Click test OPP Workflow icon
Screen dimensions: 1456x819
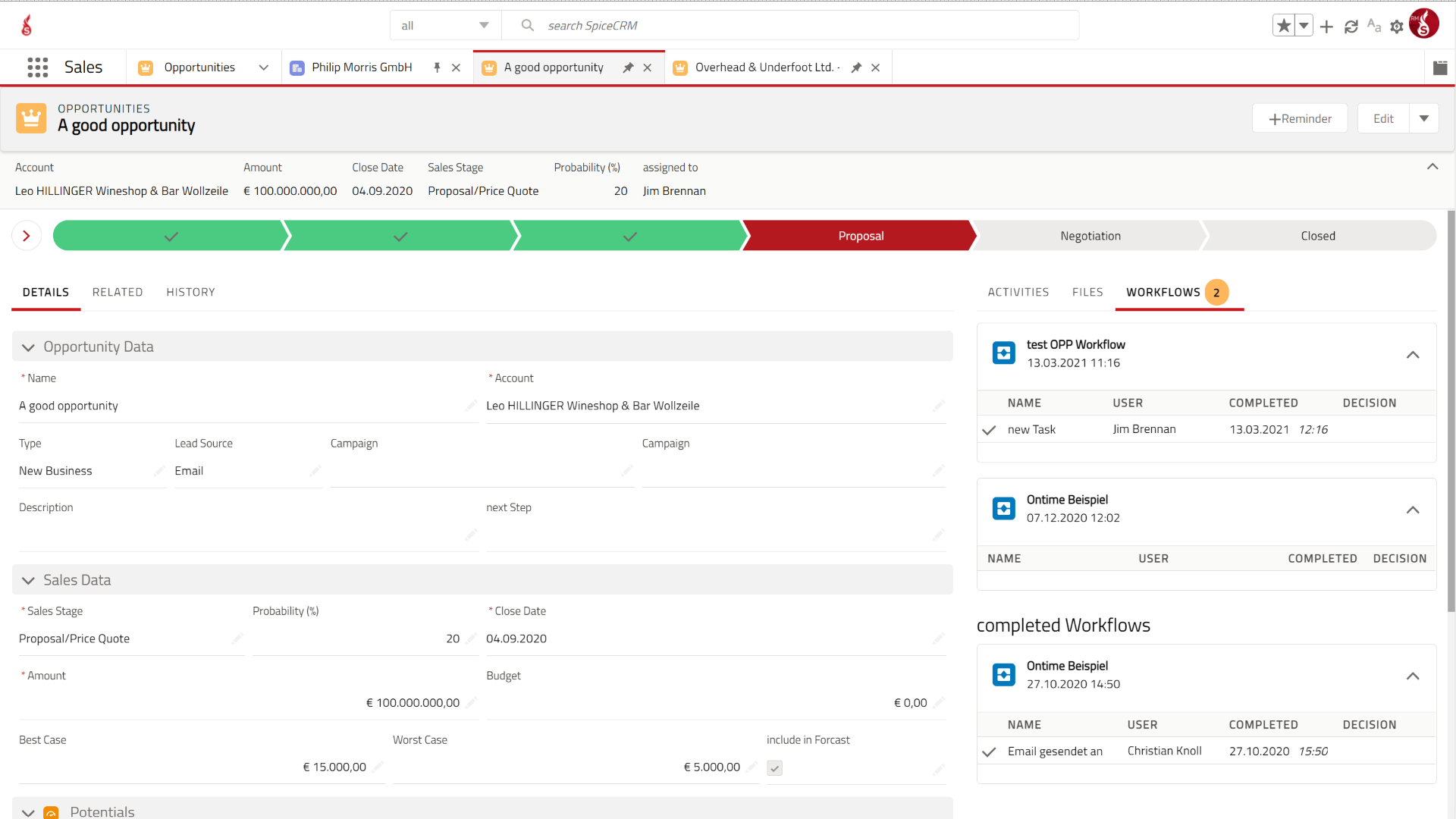(1004, 353)
